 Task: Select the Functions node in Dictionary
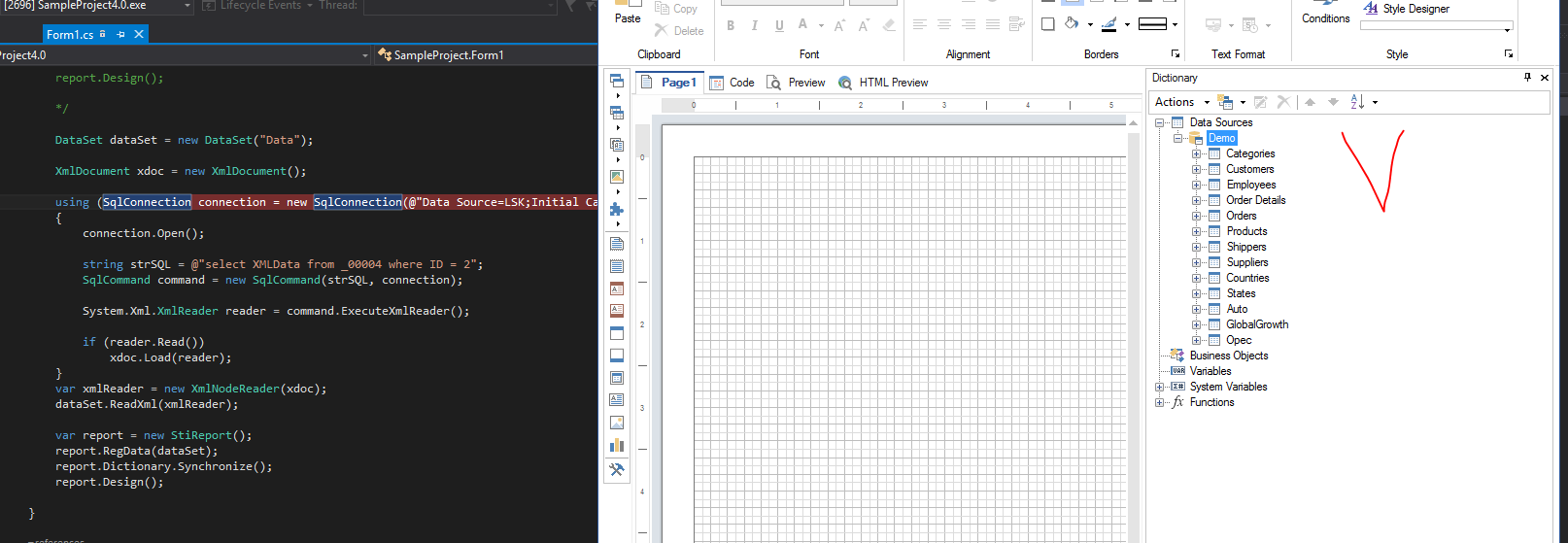1211,402
